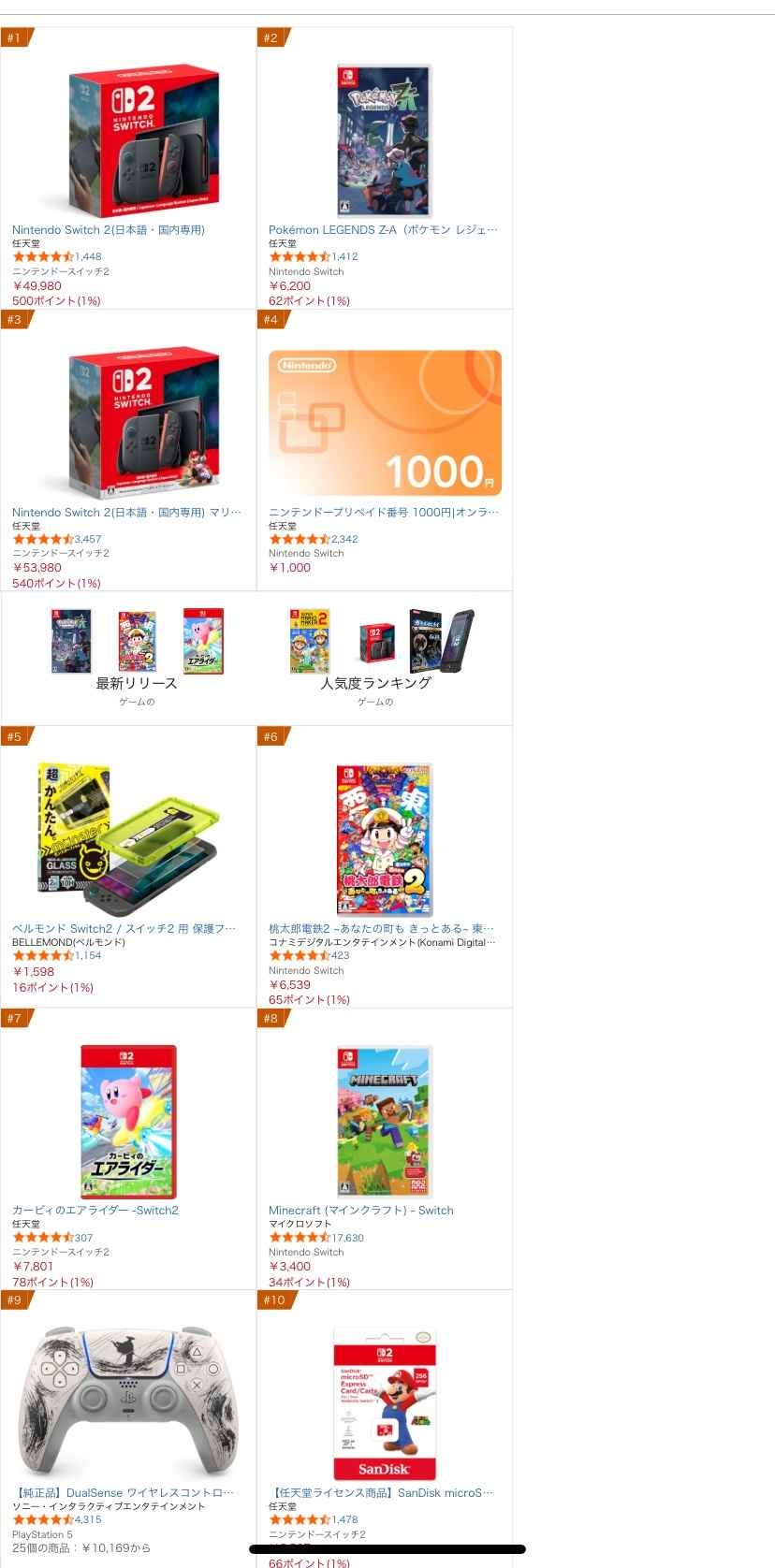
Task: View the 桃太郎電鉄2 game cover
Action: click(x=385, y=839)
